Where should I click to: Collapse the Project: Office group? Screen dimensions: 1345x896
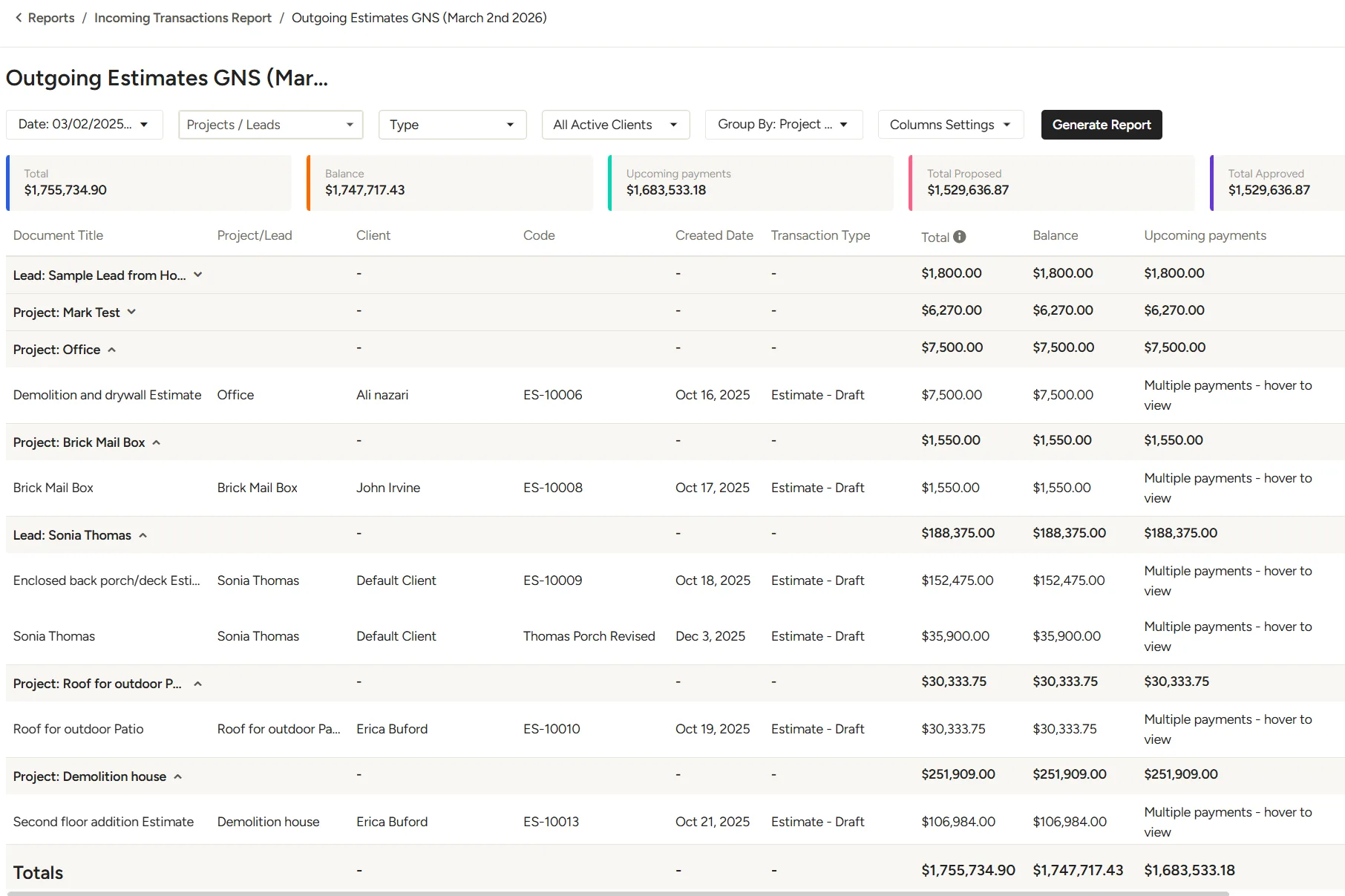111,350
